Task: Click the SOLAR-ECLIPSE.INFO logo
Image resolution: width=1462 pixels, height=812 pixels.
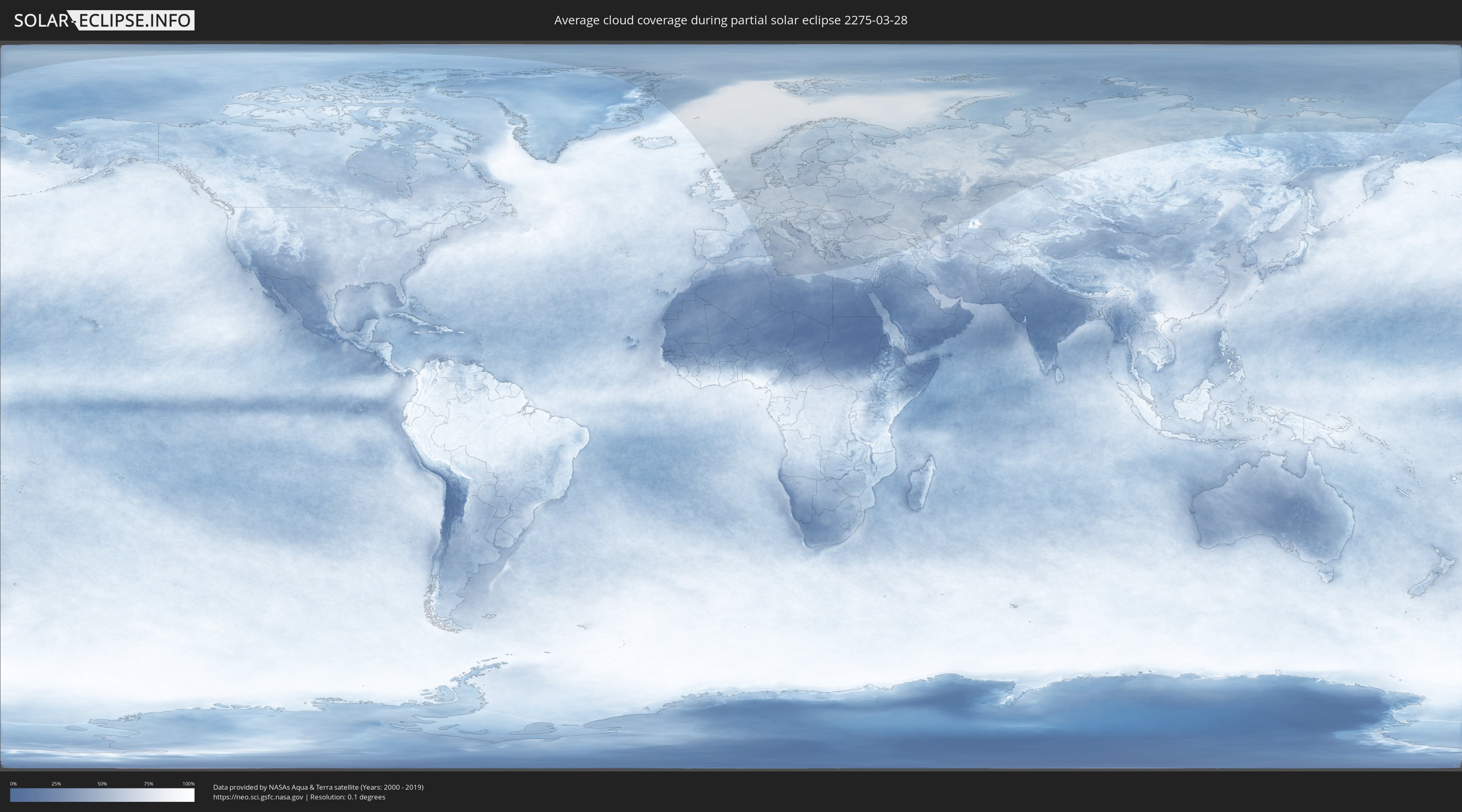Action: (104, 20)
